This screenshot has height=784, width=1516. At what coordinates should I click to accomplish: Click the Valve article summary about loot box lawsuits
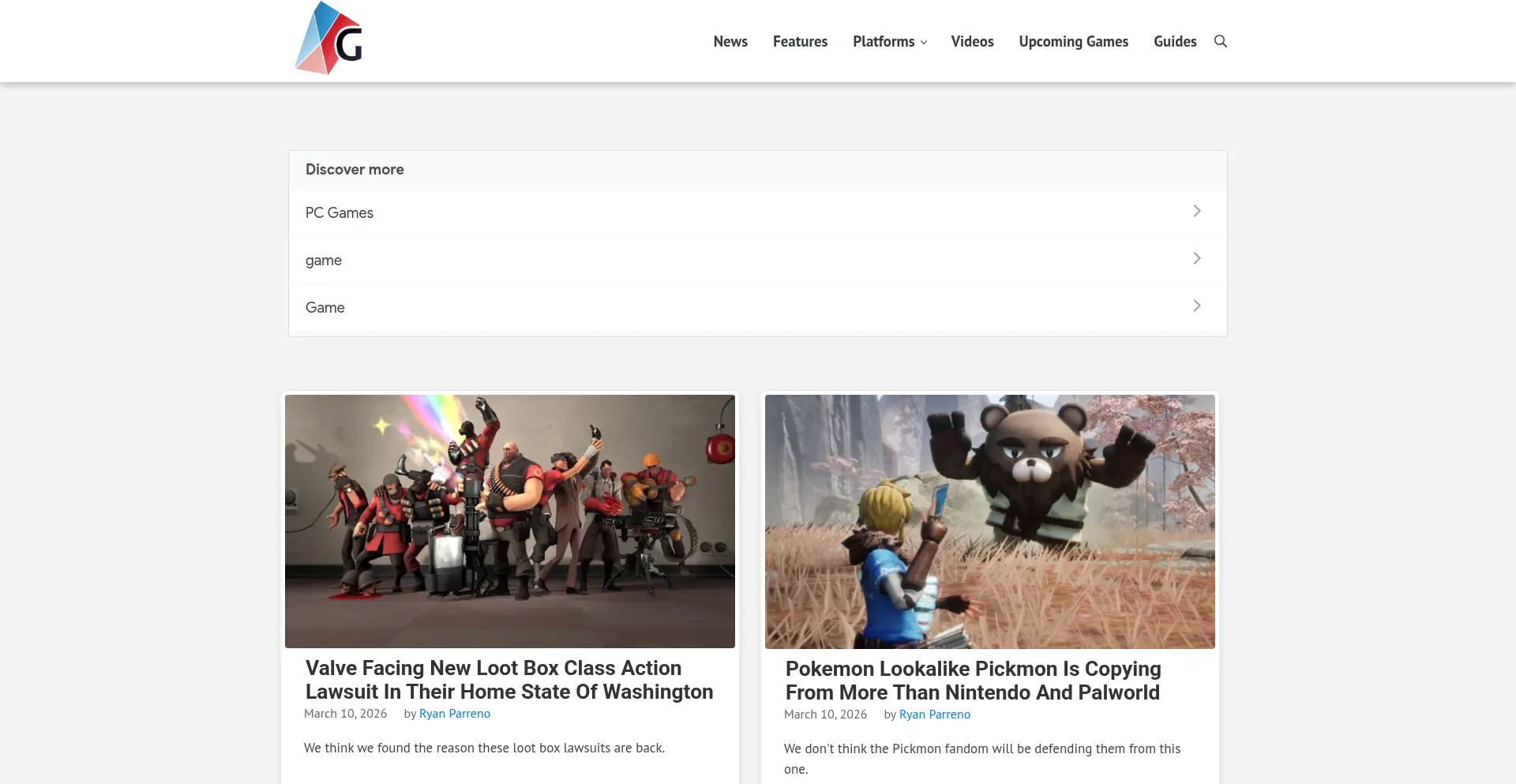(484, 748)
